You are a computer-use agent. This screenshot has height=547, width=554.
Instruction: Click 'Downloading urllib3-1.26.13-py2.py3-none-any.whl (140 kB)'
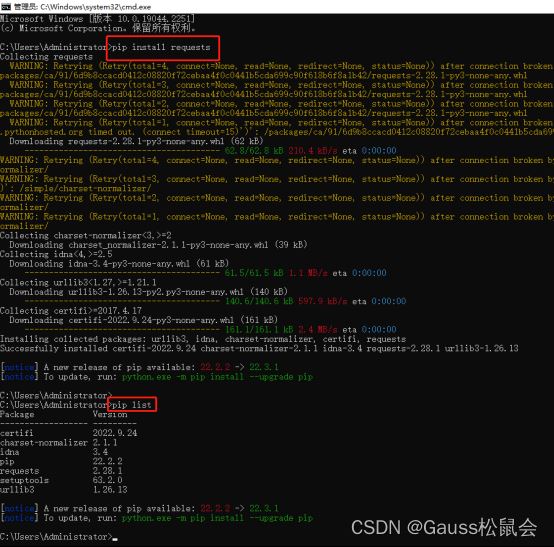(x=148, y=292)
